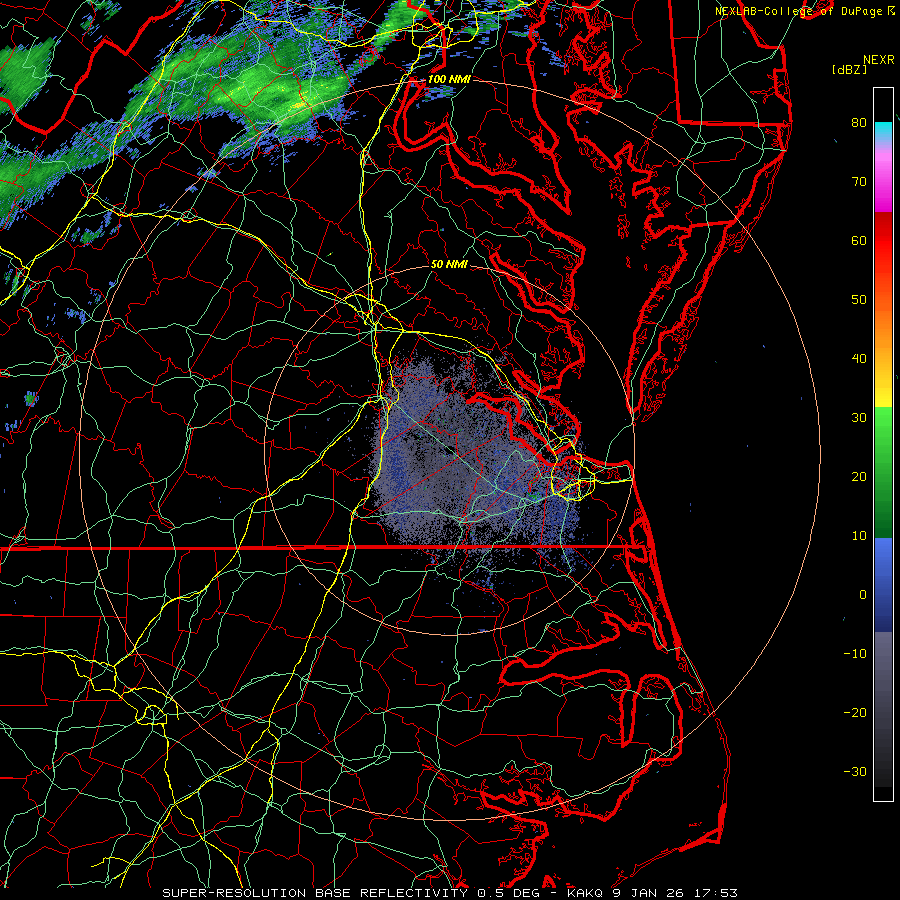Click the 30 value on the dBZ scale
Screen dimensions: 900x900
coord(859,417)
